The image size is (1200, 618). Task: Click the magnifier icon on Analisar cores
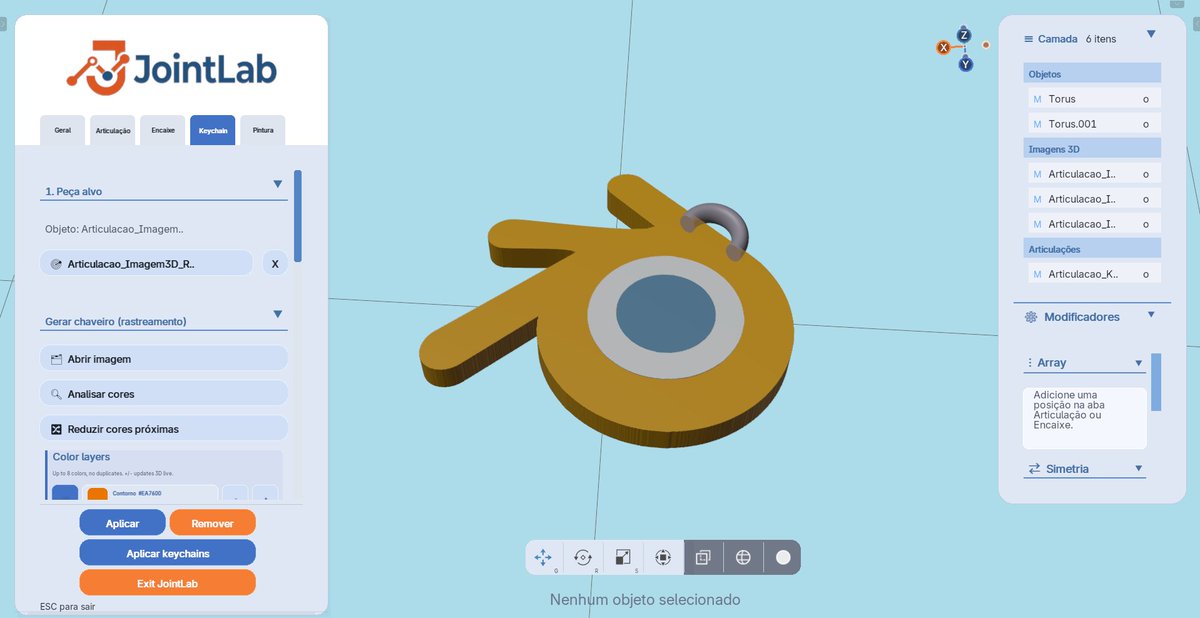[56, 394]
